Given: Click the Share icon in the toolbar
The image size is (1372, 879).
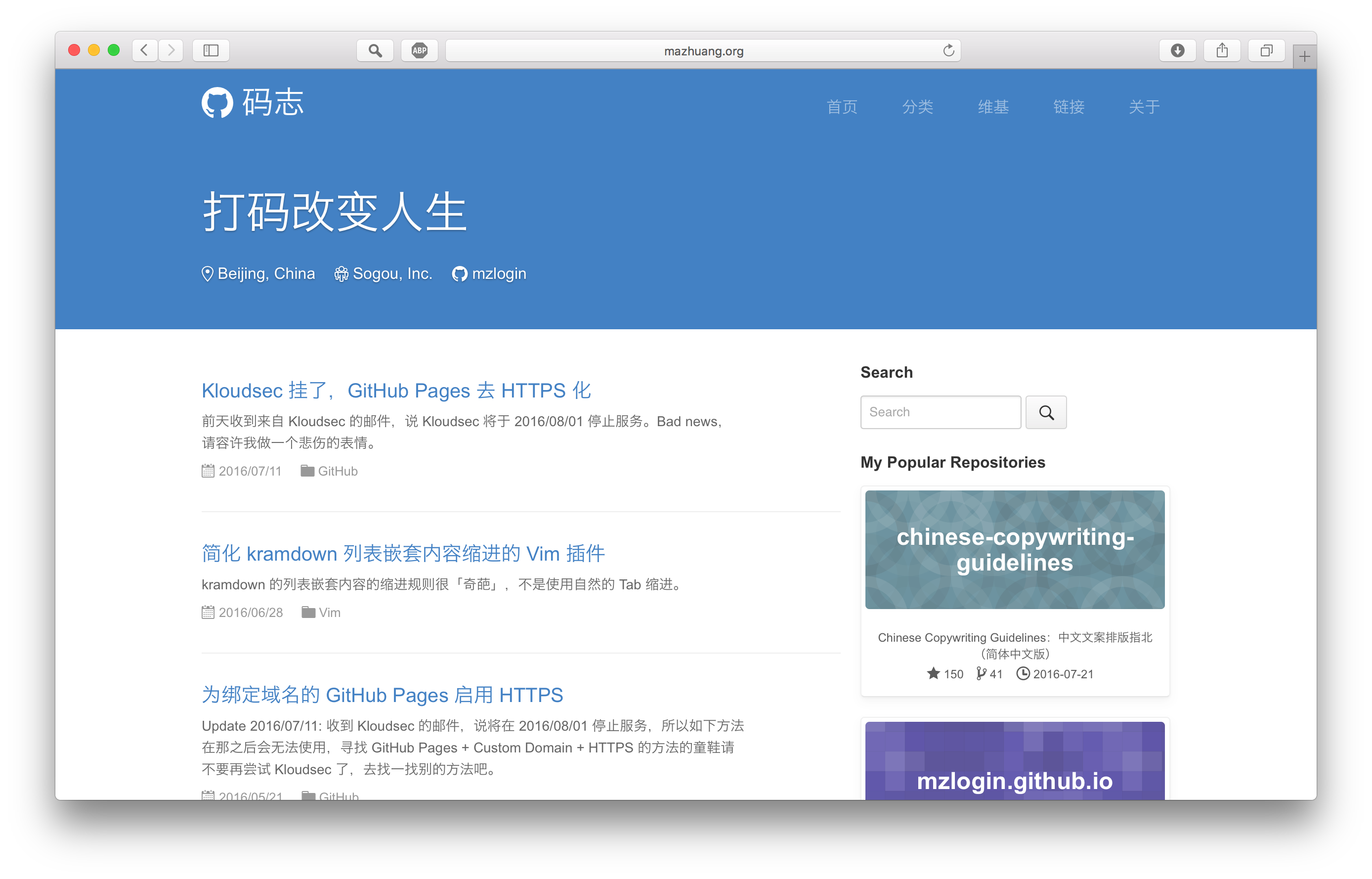Looking at the screenshot, I should click(1221, 50).
